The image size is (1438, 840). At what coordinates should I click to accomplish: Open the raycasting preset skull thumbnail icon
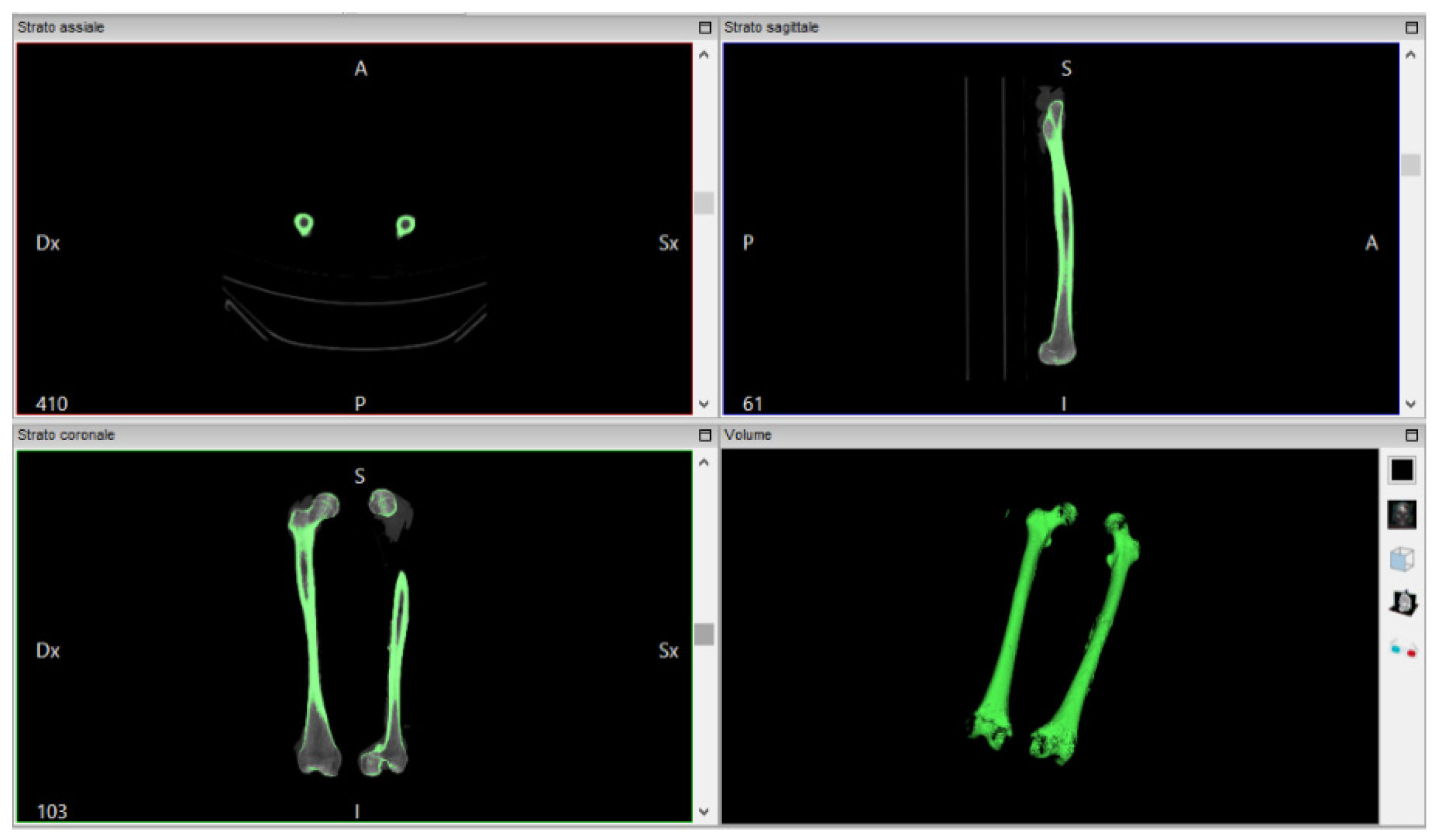1401,515
